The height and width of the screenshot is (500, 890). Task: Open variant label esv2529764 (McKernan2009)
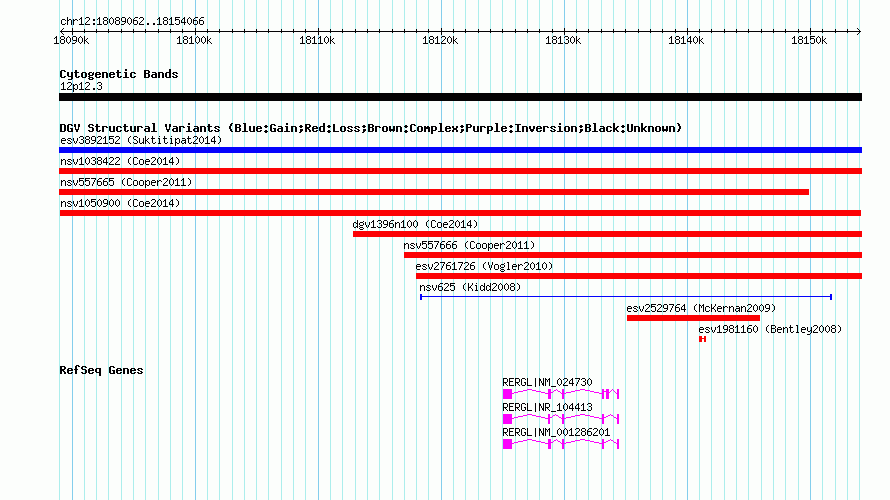point(701,308)
